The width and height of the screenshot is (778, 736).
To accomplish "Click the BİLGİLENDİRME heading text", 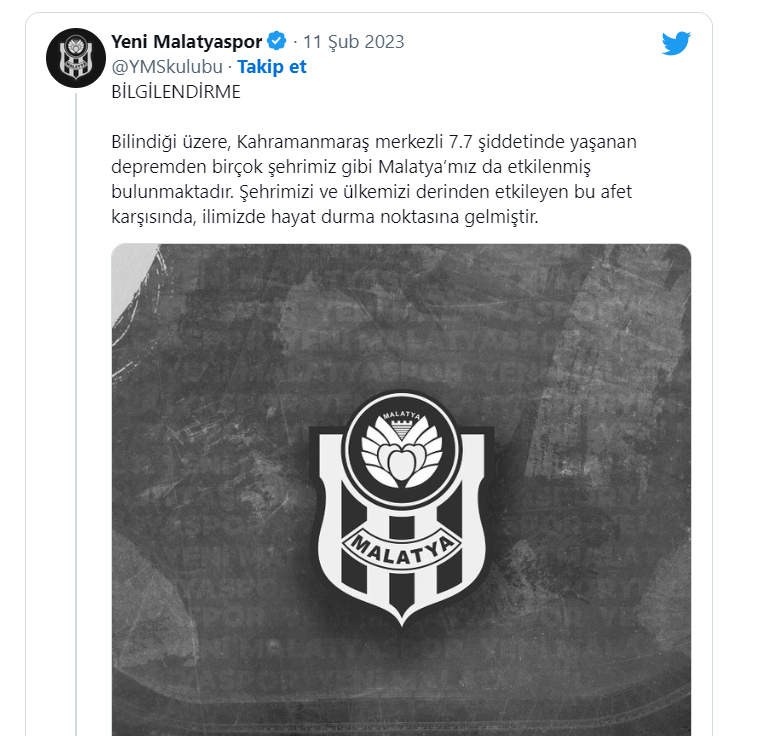I will pos(176,92).
